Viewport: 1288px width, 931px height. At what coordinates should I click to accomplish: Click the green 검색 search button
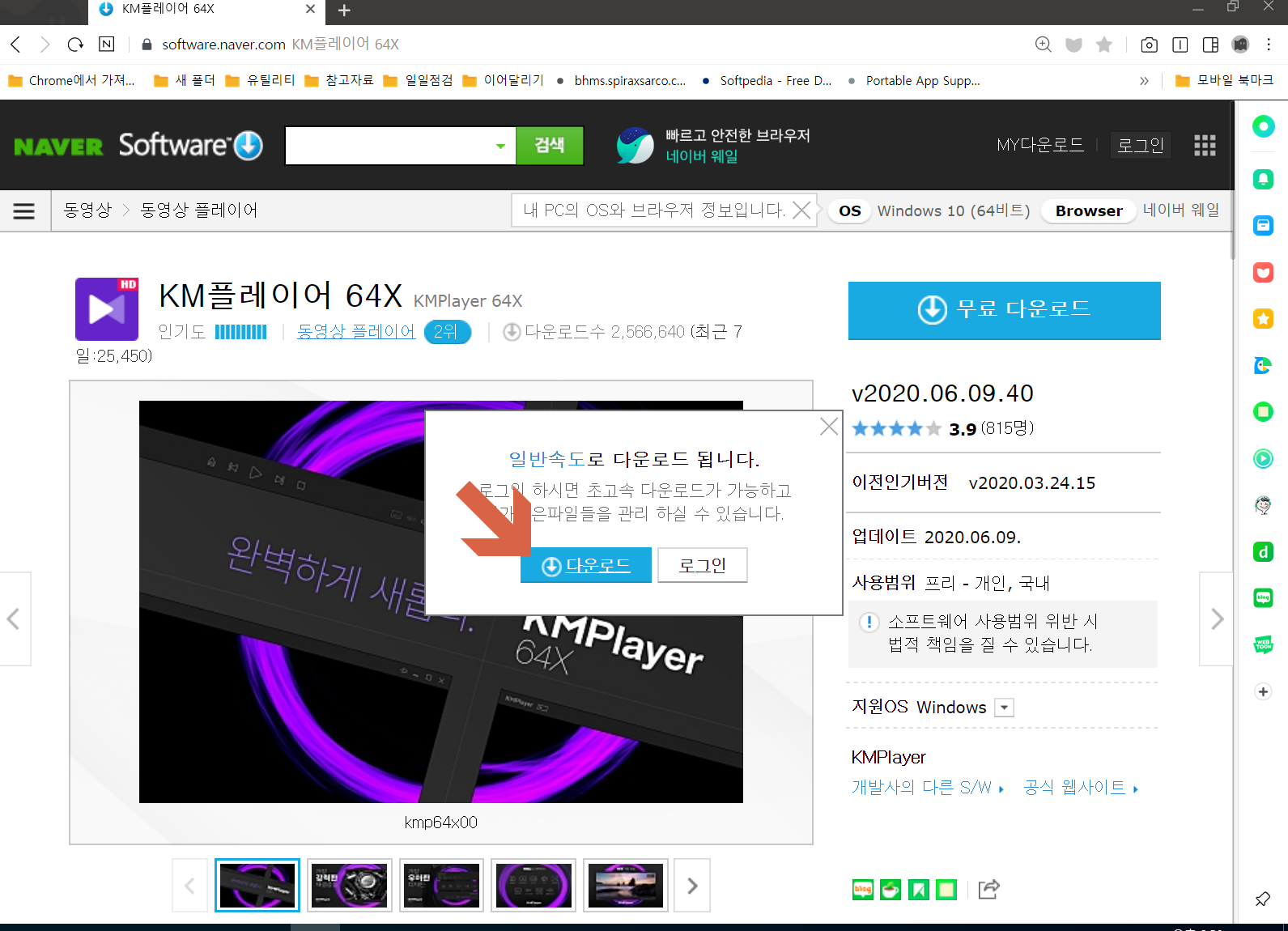point(550,146)
